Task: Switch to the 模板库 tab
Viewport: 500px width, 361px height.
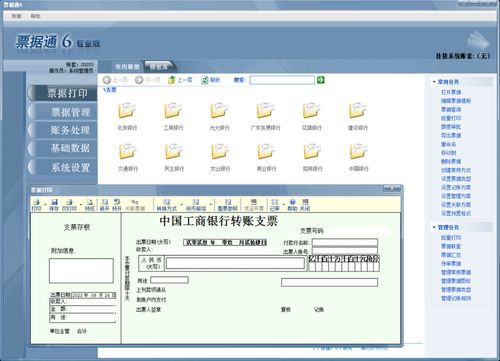Action: [x=159, y=67]
